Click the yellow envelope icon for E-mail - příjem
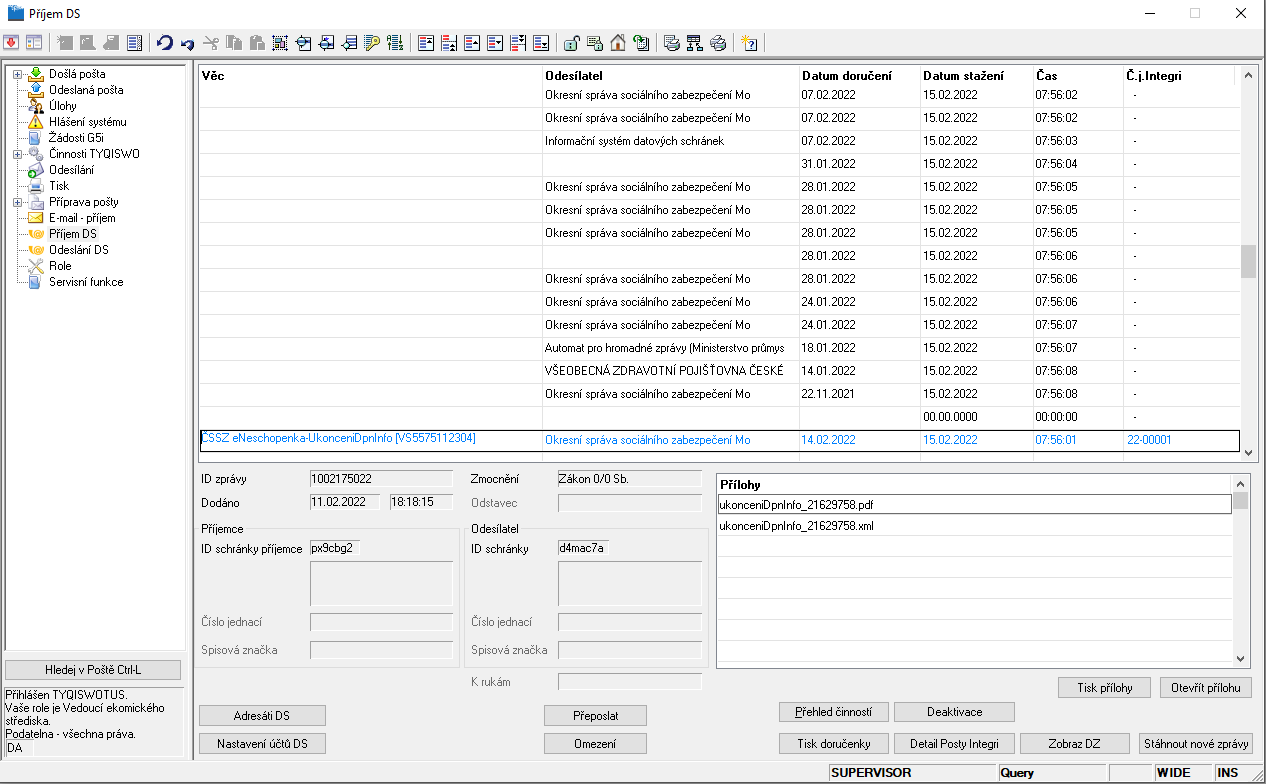 pos(36,218)
